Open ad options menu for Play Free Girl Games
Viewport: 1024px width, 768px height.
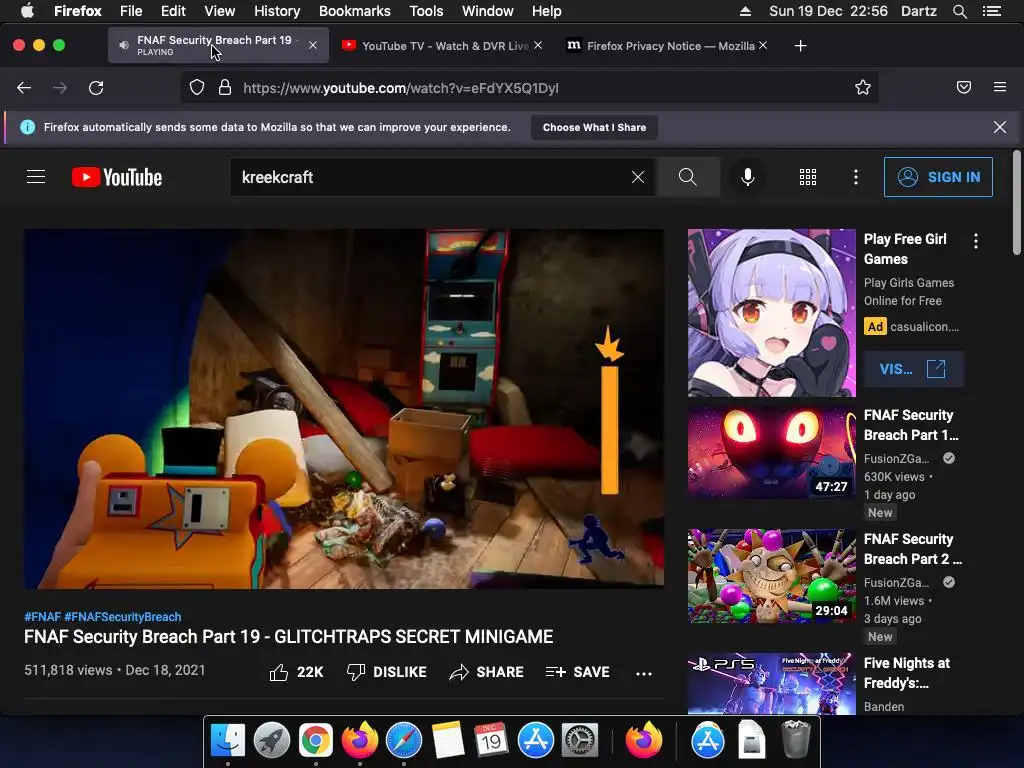(x=976, y=241)
